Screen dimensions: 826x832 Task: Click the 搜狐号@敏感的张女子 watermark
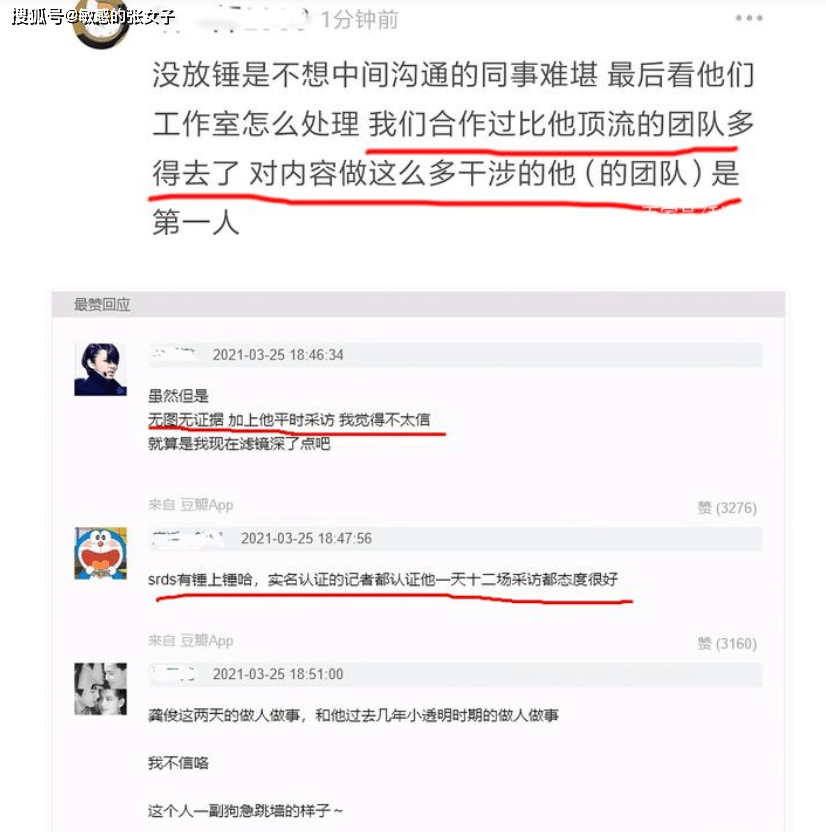[93, 16]
